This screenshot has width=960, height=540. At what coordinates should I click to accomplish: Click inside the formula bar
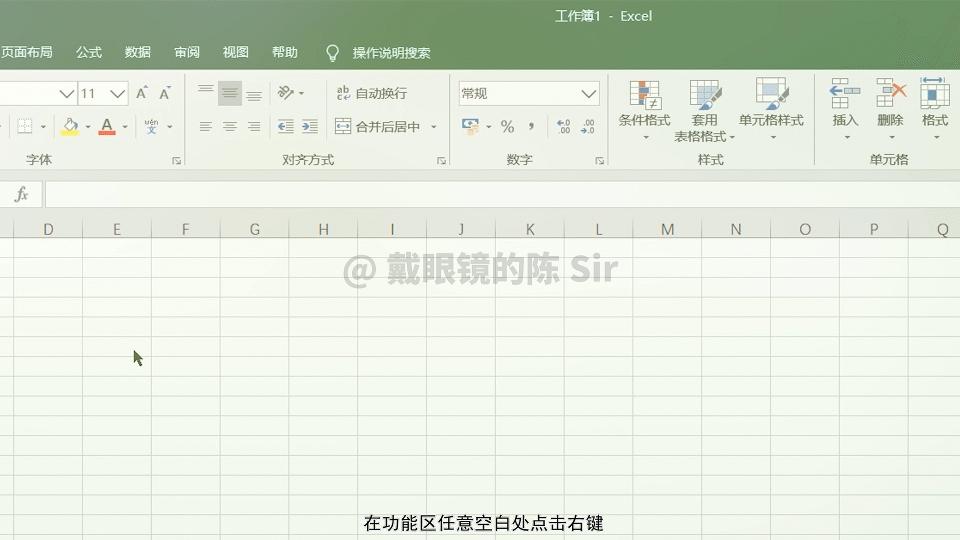pos(502,195)
